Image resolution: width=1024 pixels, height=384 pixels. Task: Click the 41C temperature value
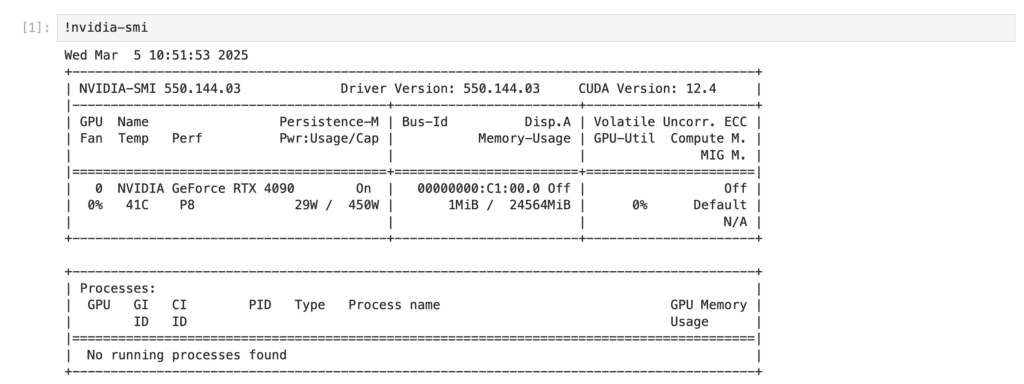[x=137, y=205]
